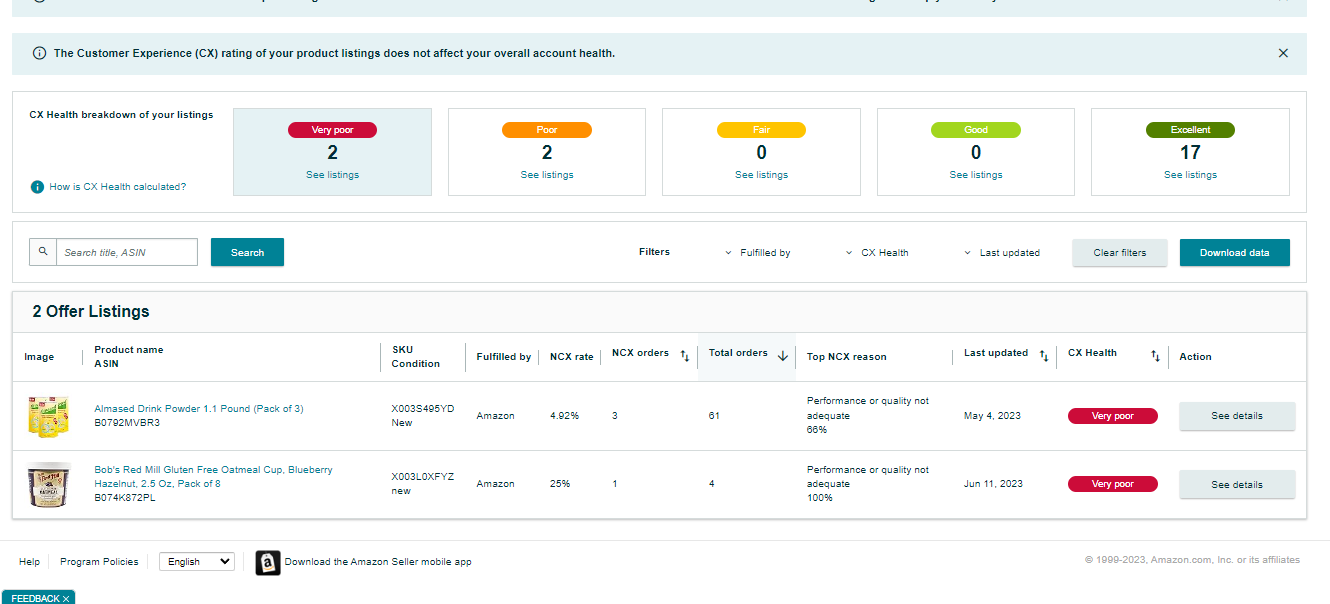This screenshot has height=604, width=1330.
Task: Expand the Fulfilled by filter dropdown
Action: [x=757, y=253]
